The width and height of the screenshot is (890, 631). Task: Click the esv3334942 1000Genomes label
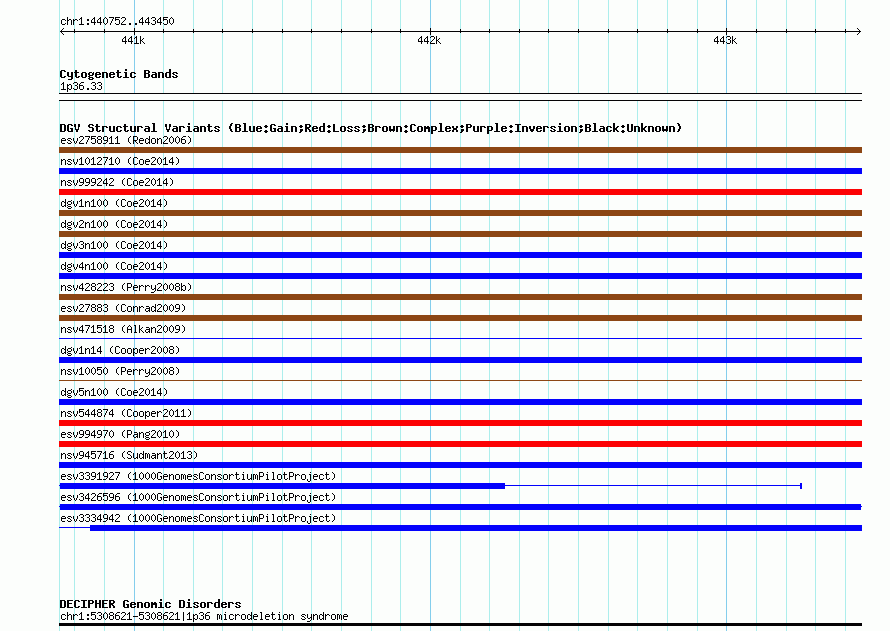coord(198,518)
